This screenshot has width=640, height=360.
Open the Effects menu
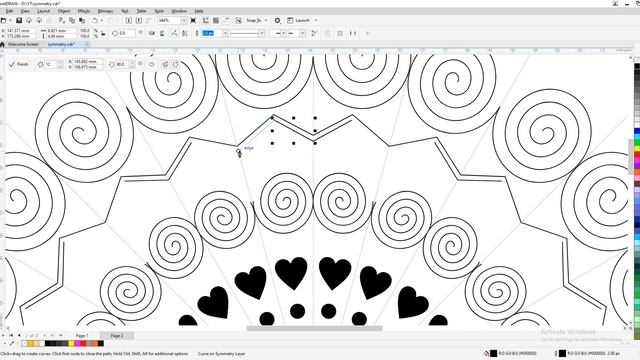click(x=84, y=11)
